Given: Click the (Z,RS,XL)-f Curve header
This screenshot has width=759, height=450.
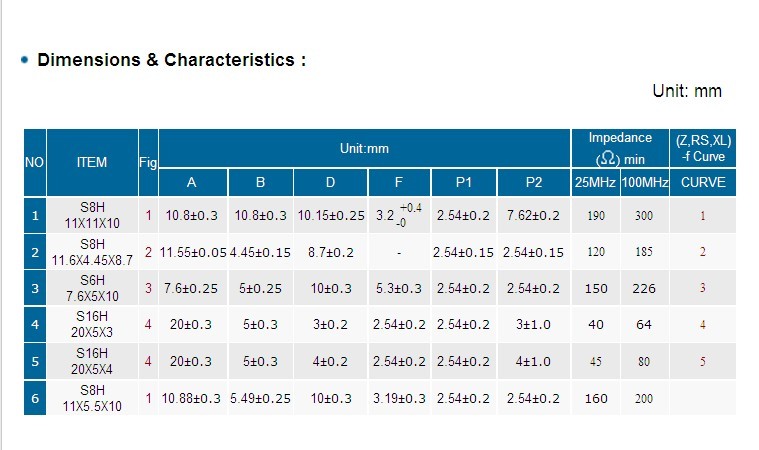Looking at the screenshot, I should click(703, 148).
